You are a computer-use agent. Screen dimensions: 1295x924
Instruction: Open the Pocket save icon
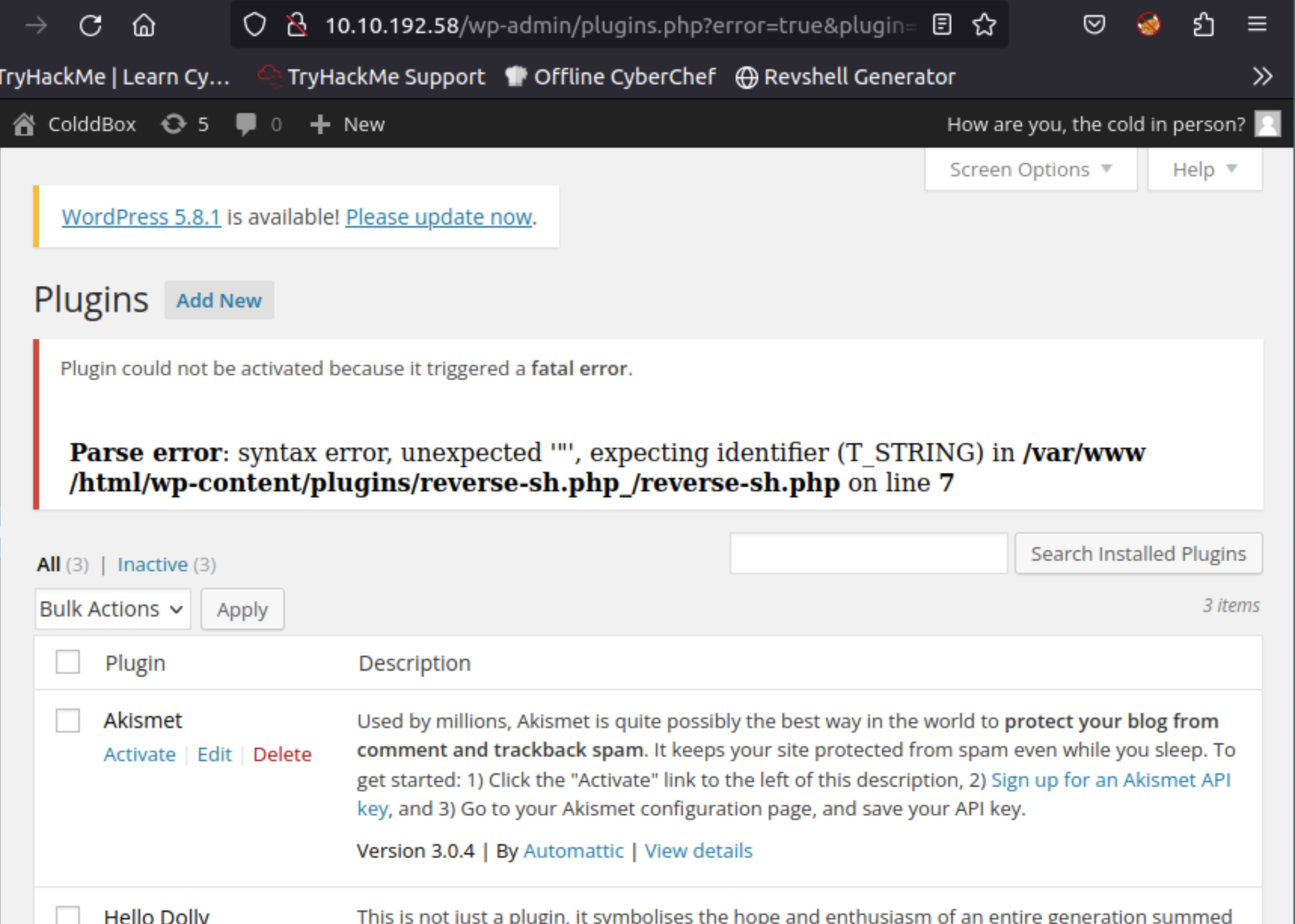1094,25
